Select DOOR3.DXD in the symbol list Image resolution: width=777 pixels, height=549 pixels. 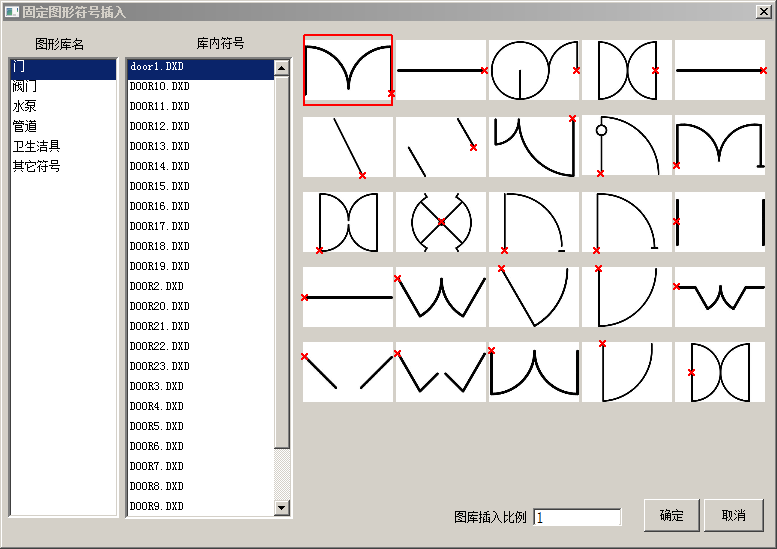[x=201, y=386]
